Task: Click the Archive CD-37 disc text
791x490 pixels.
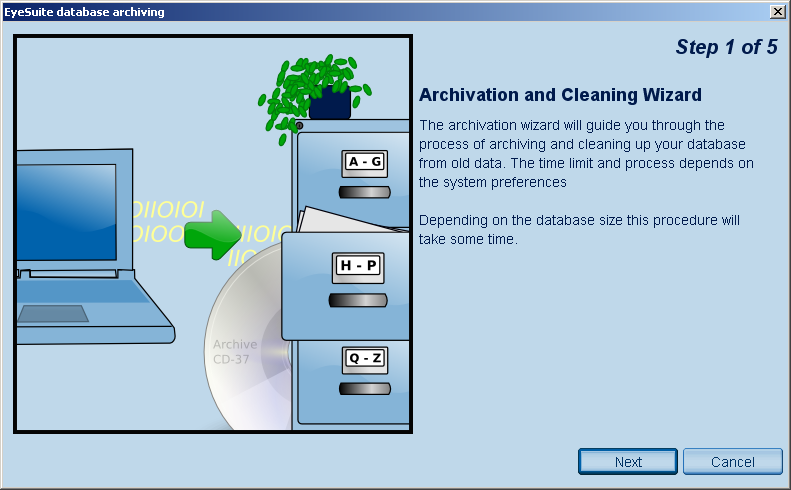Action: [234, 351]
